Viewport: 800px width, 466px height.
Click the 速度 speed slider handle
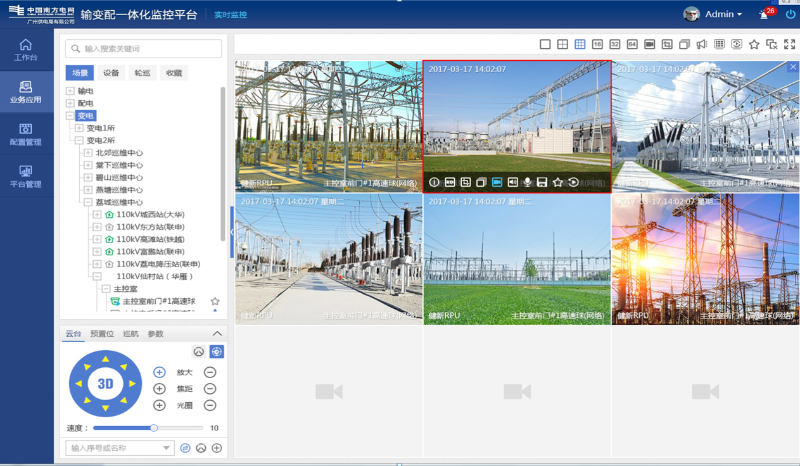point(154,428)
